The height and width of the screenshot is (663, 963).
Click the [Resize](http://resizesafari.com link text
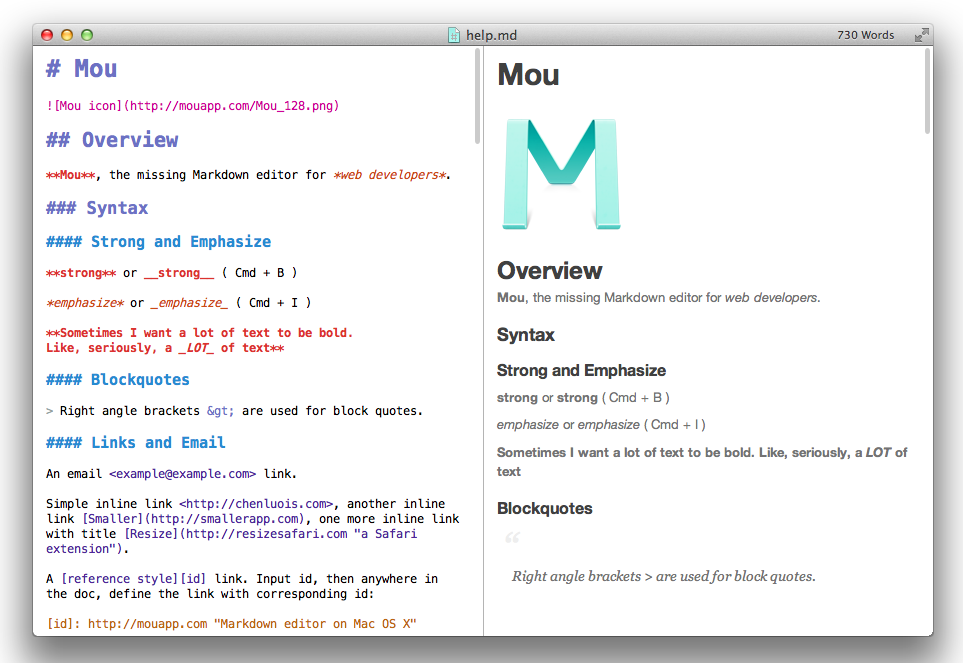(236, 534)
